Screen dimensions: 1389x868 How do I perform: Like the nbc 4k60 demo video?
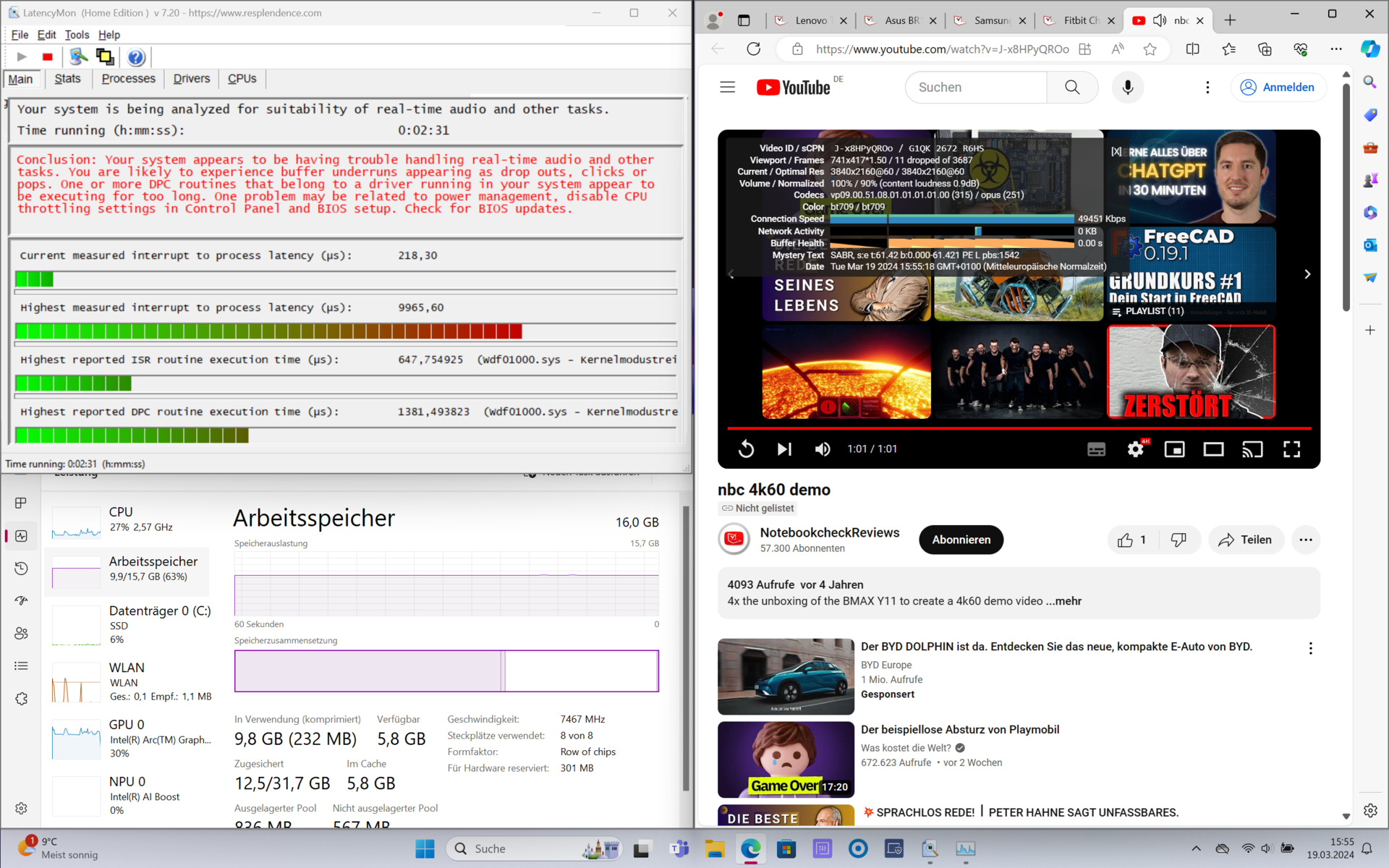1132,540
